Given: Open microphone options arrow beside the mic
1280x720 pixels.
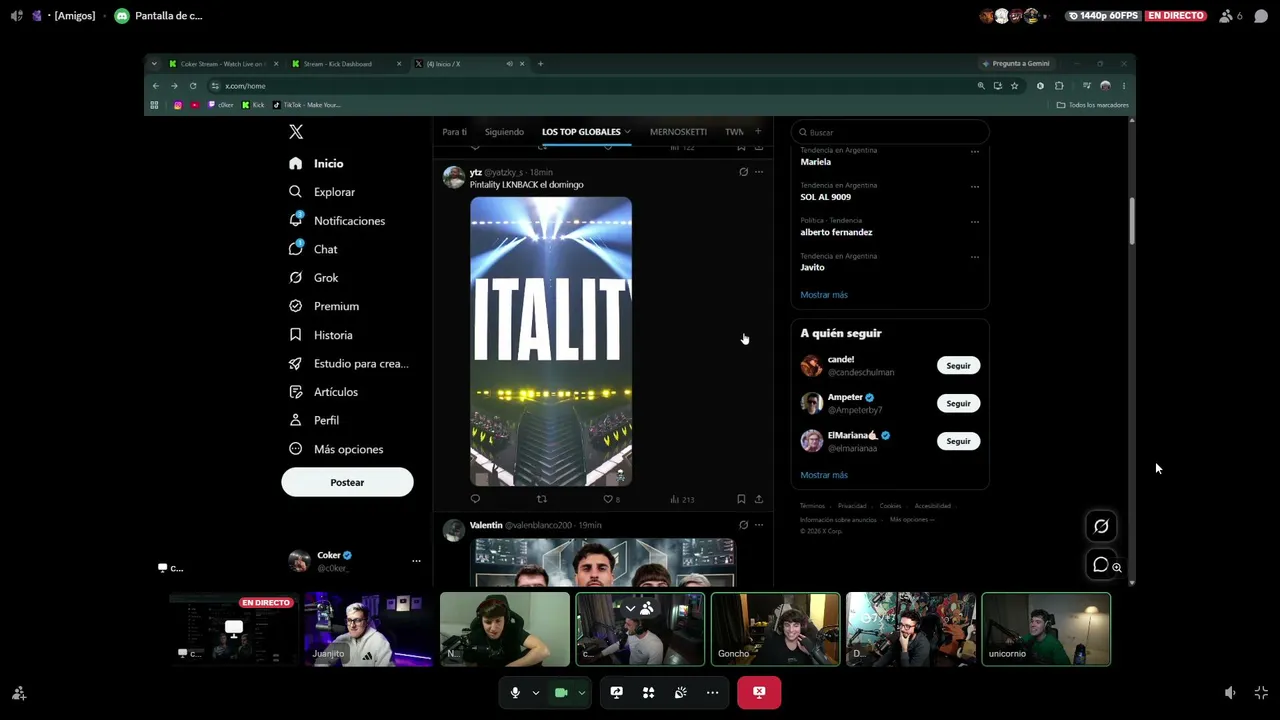Looking at the screenshot, I should (x=536, y=692).
